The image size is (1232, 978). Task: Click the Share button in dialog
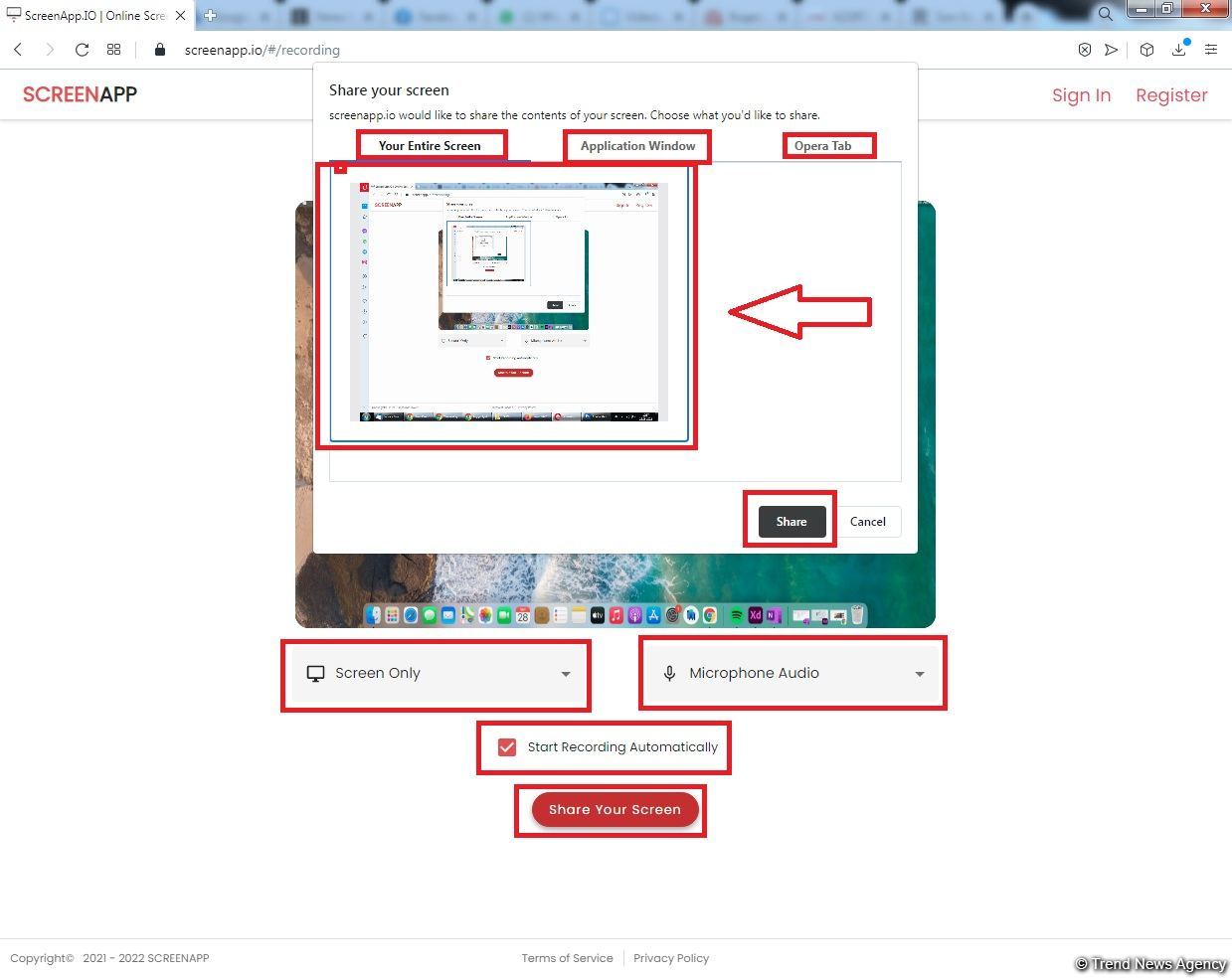(792, 522)
